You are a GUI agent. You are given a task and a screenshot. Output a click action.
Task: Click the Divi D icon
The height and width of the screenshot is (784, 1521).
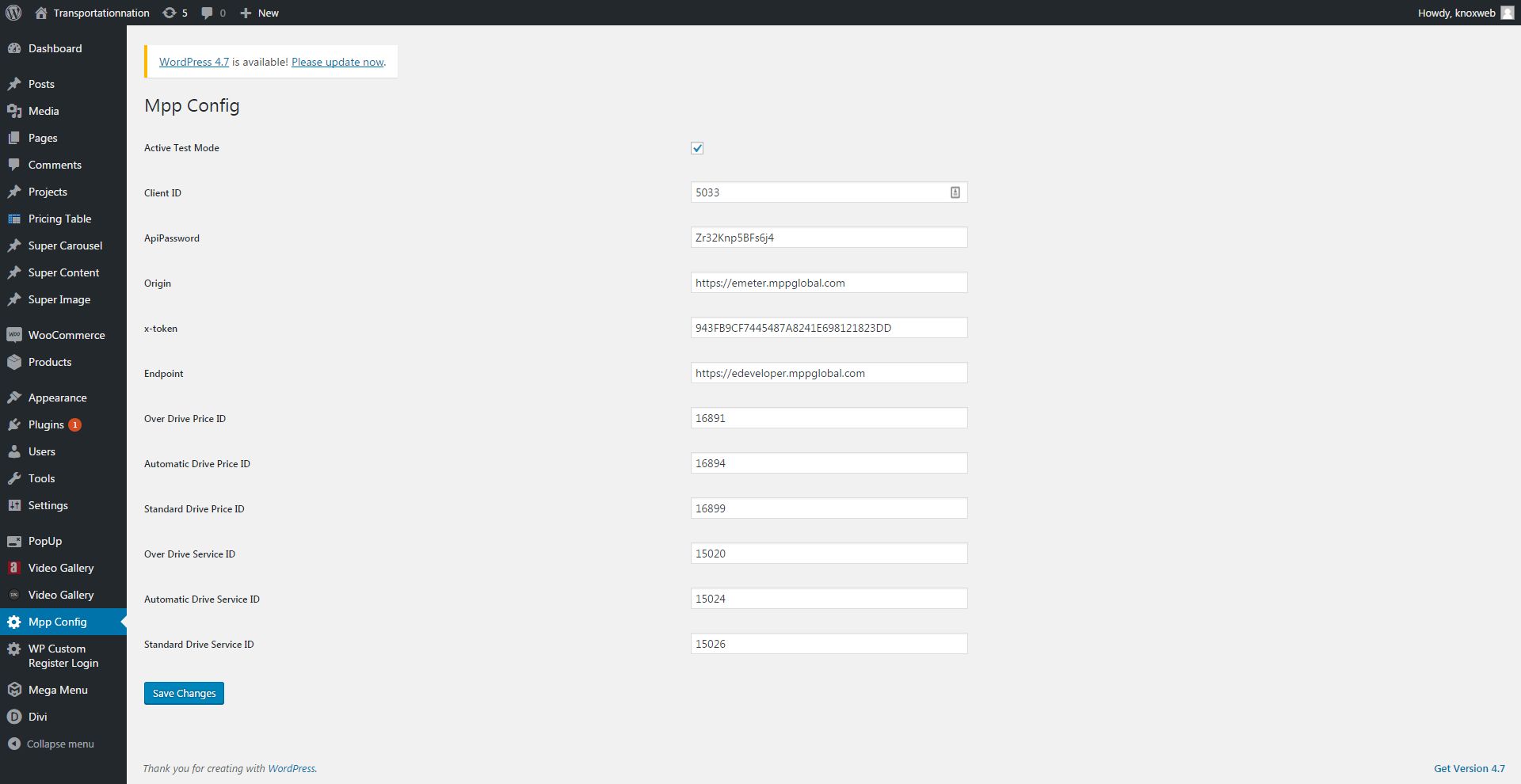click(x=14, y=717)
